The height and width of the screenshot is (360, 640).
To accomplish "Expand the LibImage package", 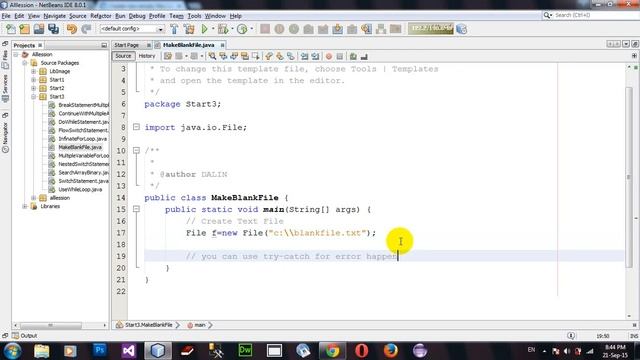I will (34, 71).
